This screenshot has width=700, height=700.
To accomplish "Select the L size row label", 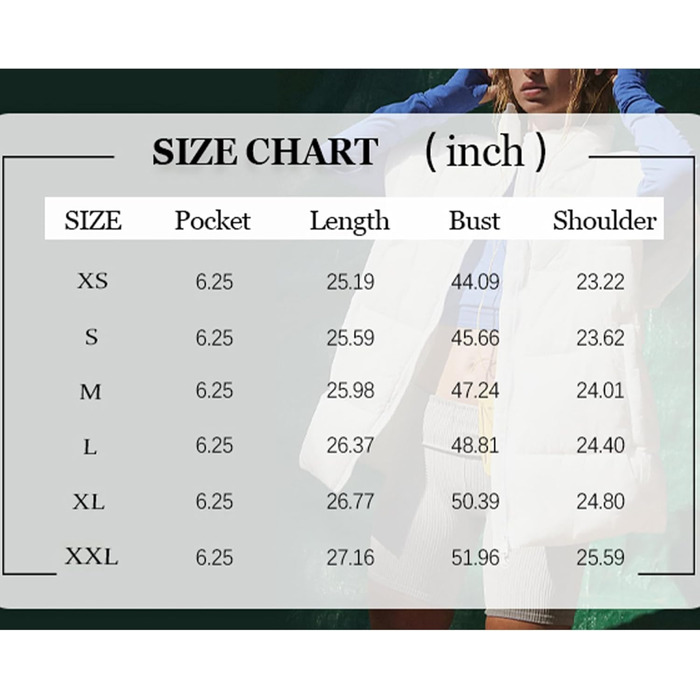I will (90, 447).
